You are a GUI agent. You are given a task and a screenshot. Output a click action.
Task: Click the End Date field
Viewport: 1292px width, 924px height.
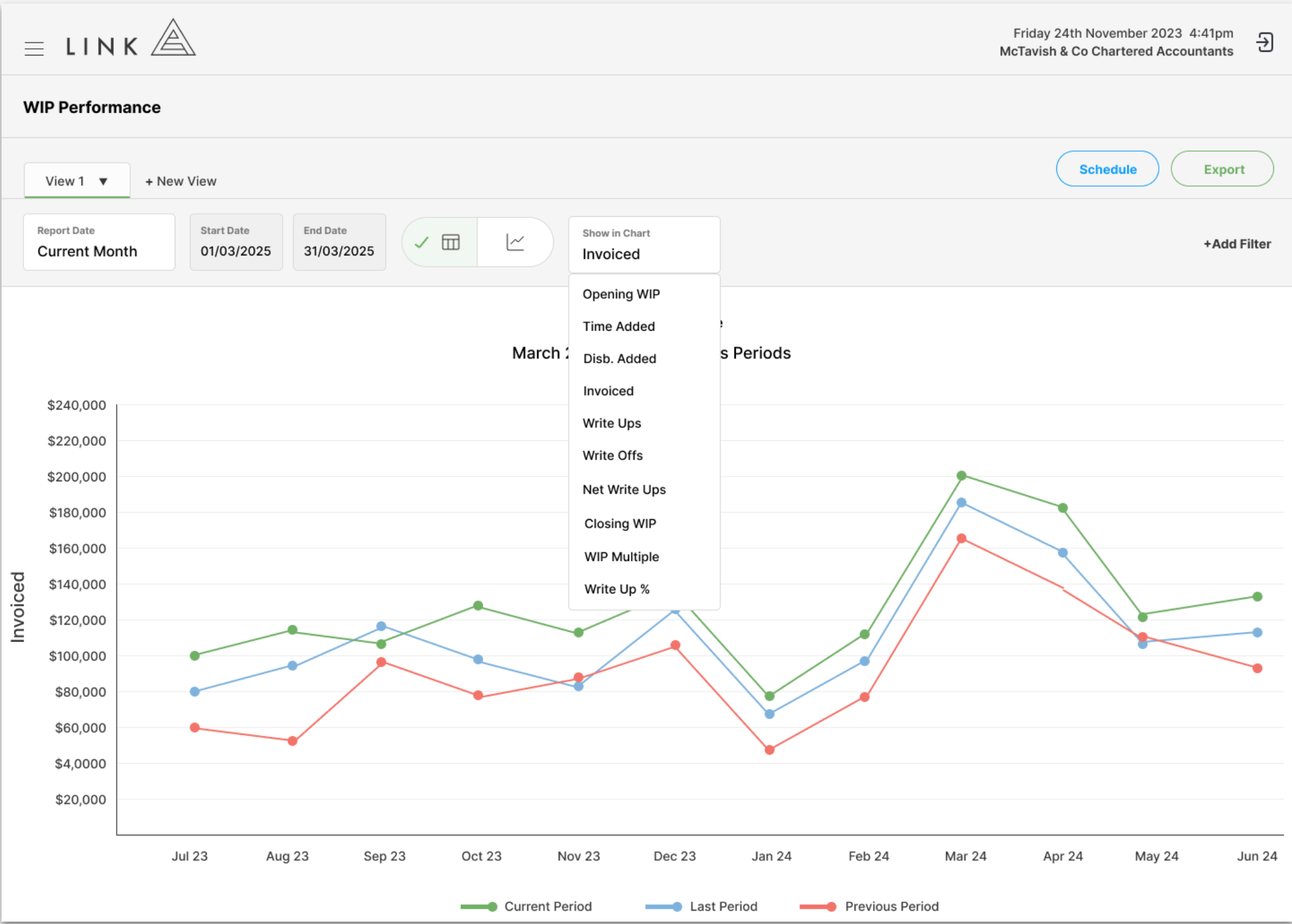[x=339, y=242]
